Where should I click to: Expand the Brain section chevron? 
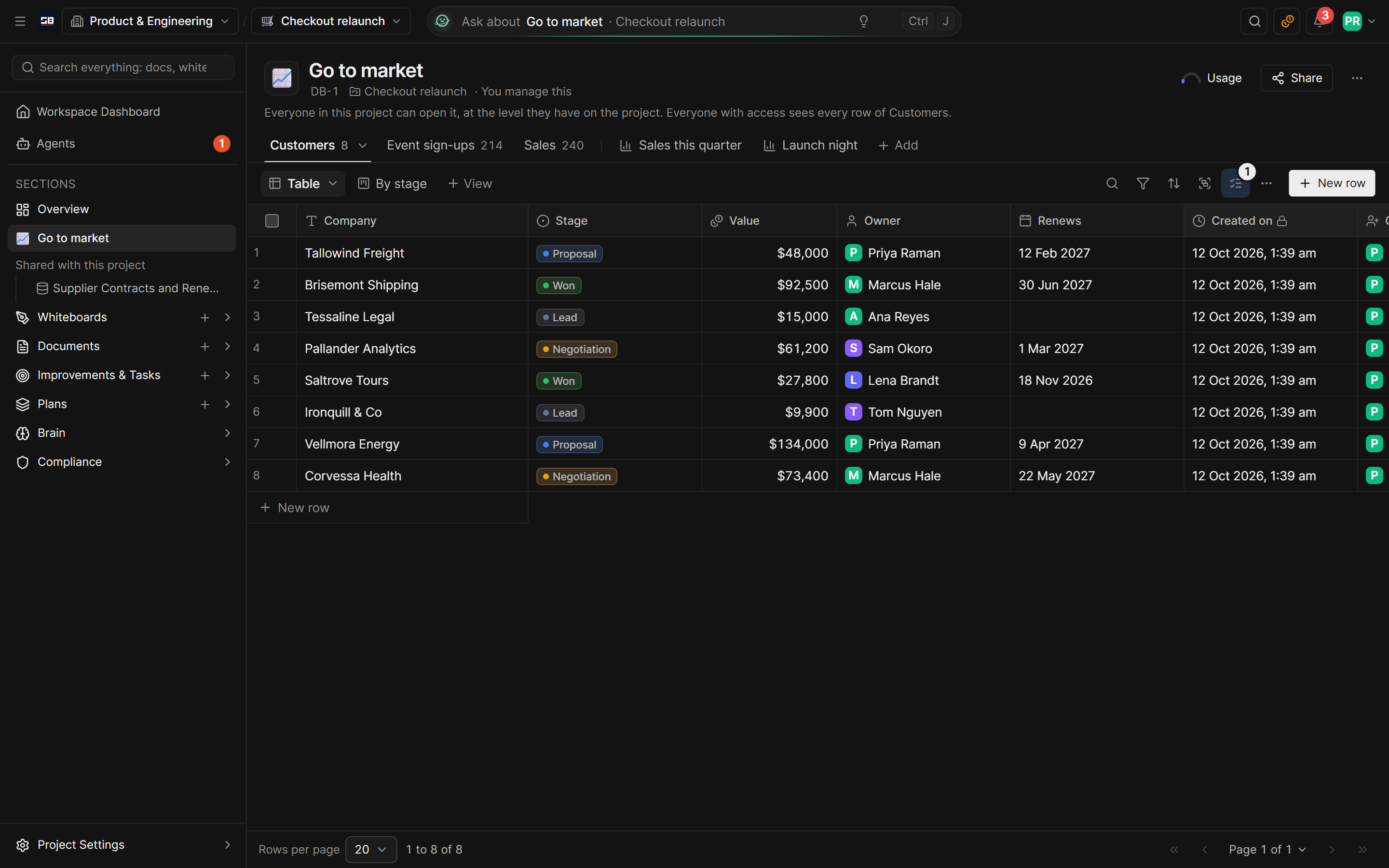(x=227, y=433)
